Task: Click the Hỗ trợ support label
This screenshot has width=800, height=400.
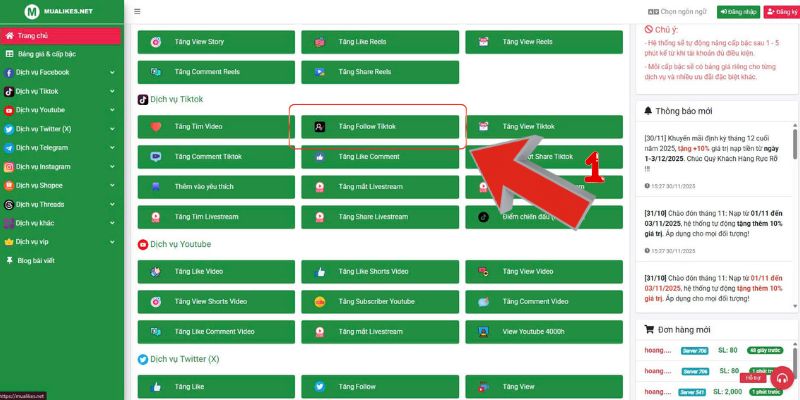Action: point(753,378)
